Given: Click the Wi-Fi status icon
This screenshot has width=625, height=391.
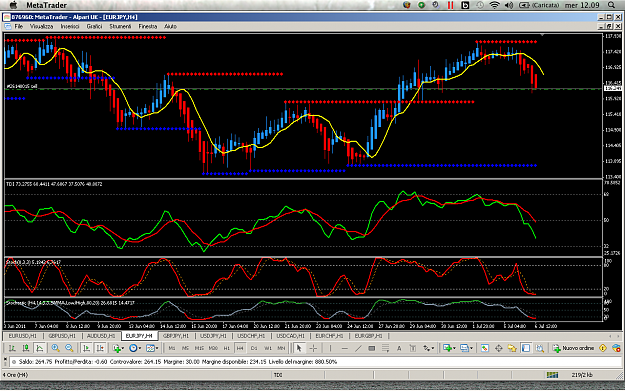Looking at the screenshot, I should (494, 5).
